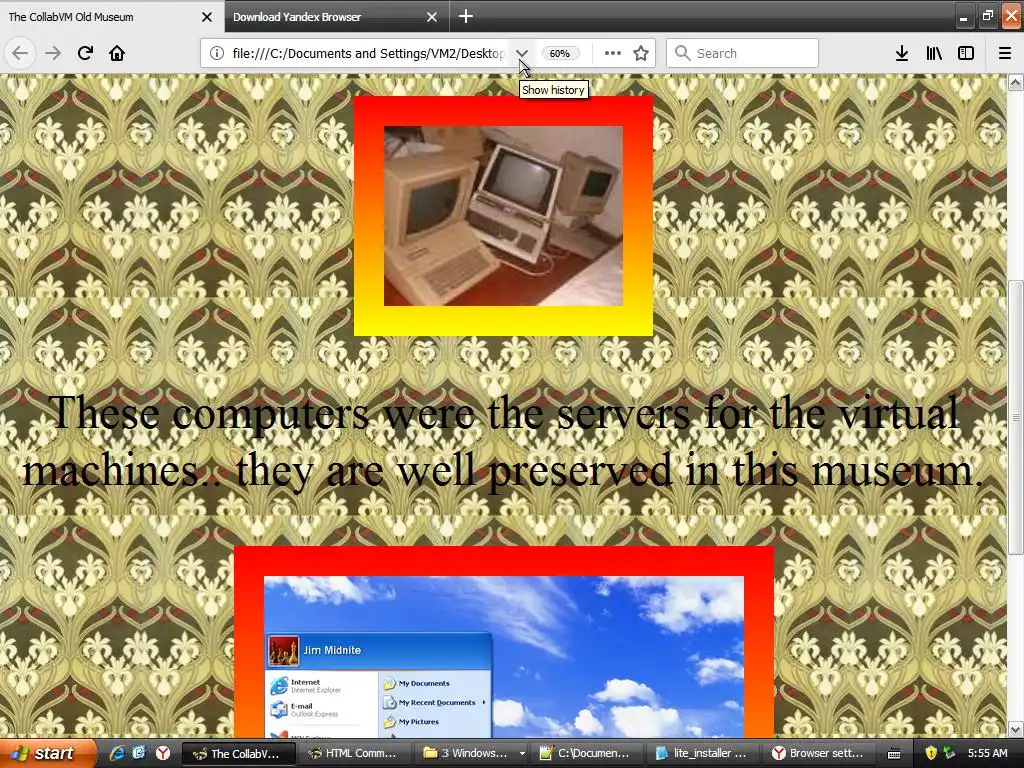Show site information for the file URL
The image size is (1024, 768).
coord(216,54)
